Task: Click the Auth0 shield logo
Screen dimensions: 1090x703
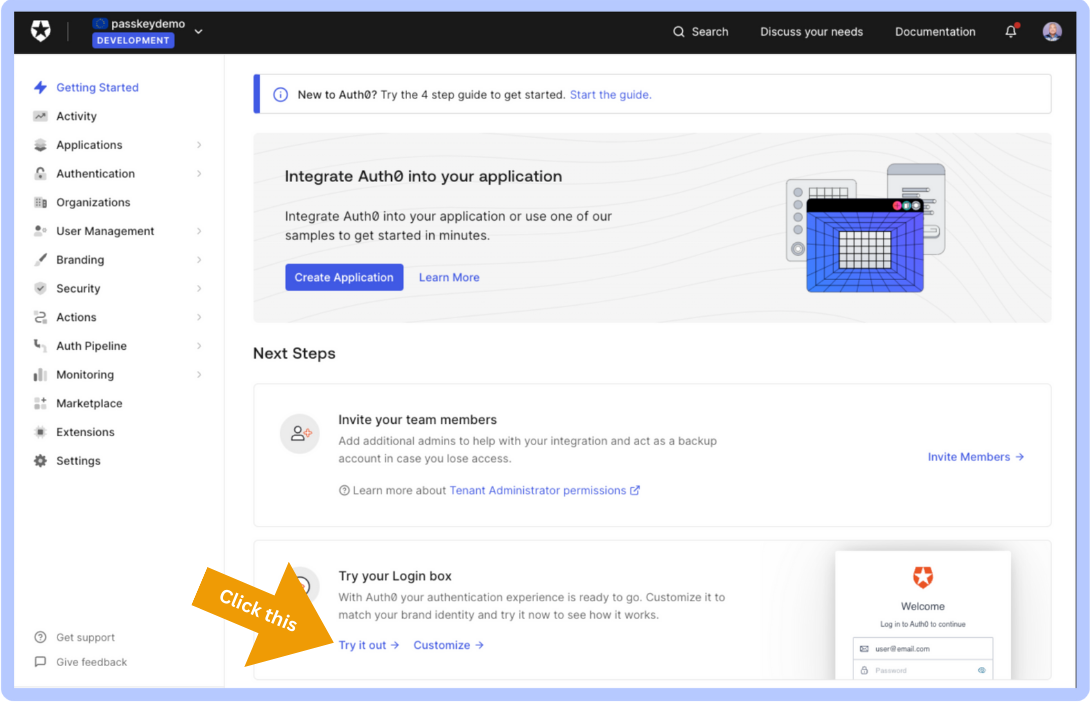Action: pyautogui.click(x=40, y=31)
